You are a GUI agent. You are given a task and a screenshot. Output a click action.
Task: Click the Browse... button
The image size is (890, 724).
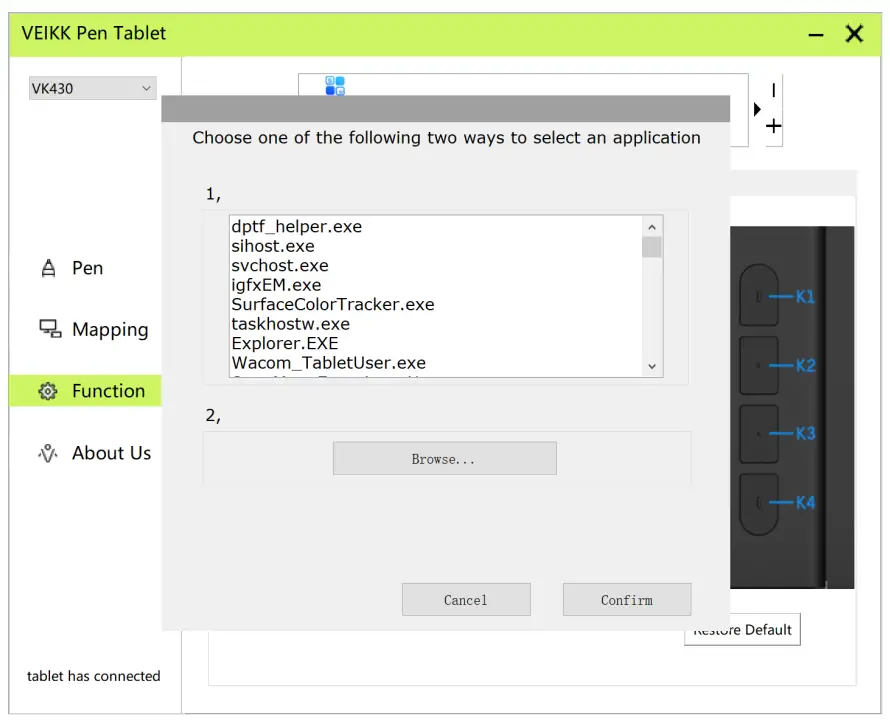pos(444,458)
